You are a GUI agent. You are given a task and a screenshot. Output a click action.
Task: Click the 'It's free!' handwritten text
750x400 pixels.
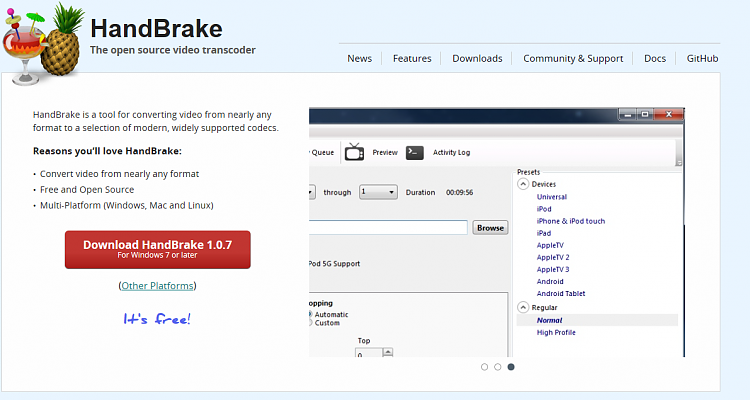point(157,319)
